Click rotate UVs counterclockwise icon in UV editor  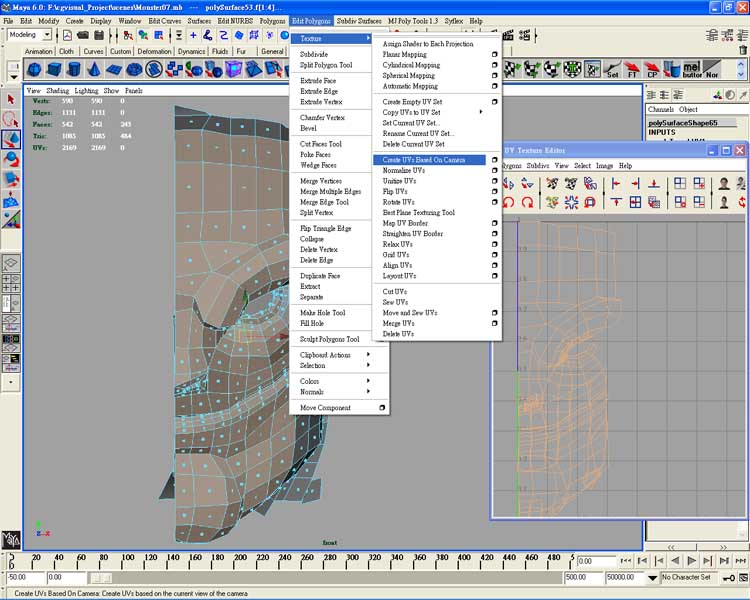point(508,202)
